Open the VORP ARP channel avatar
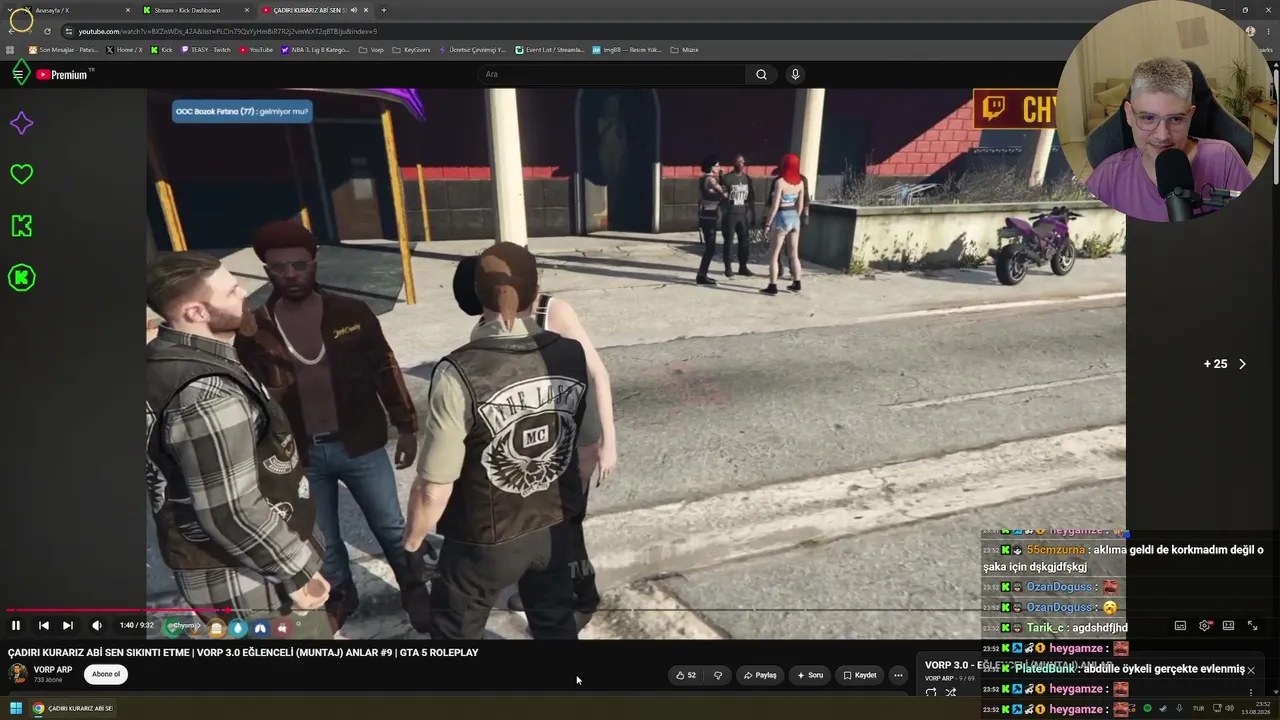Viewport: 1280px width, 720px height. (x=18, y=674)
